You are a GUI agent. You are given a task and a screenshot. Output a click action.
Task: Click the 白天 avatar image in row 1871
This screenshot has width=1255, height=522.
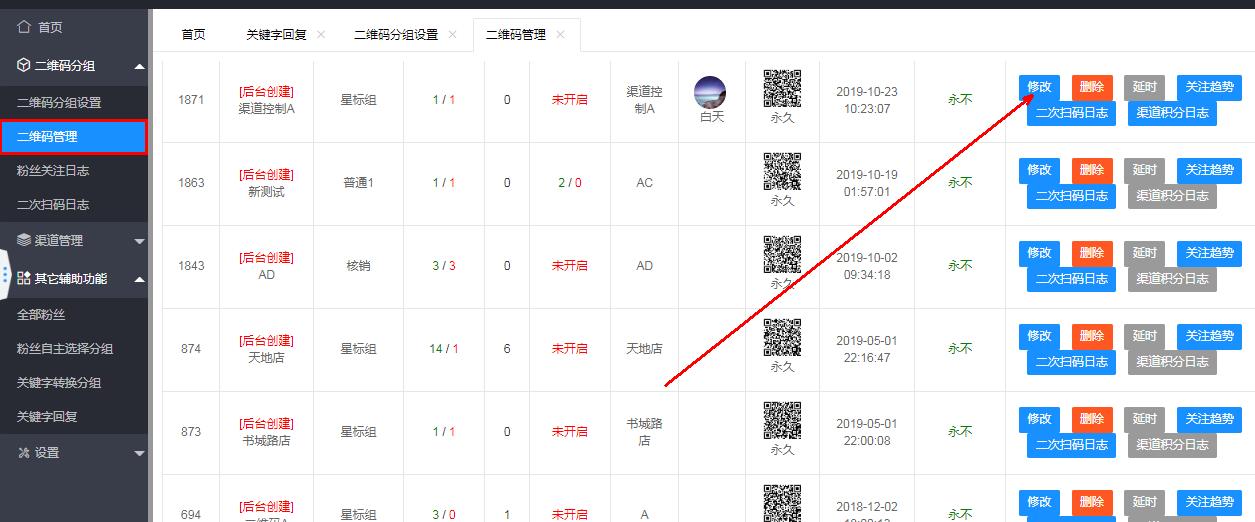(710, 92)
